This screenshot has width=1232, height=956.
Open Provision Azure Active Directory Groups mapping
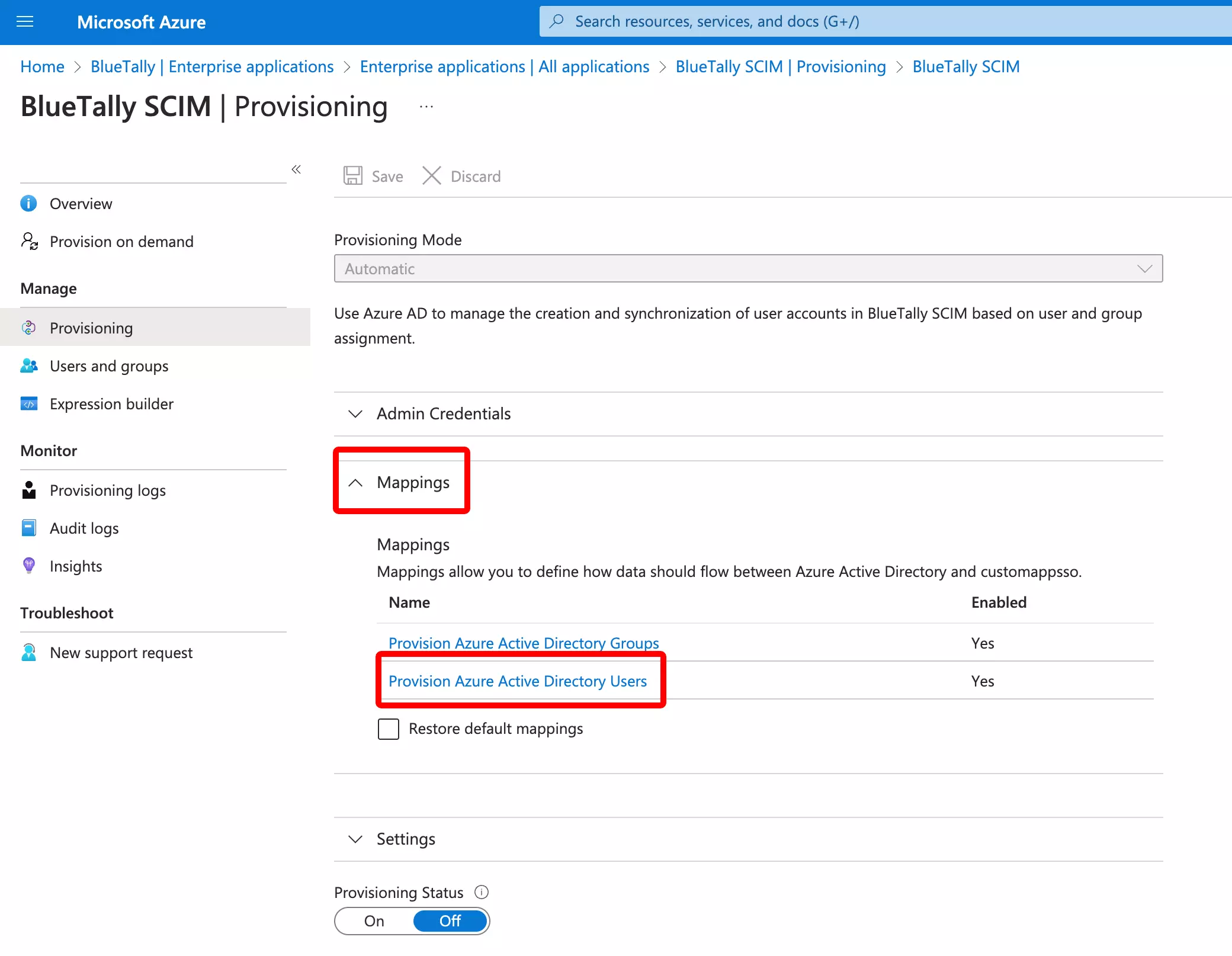click(x=524, y=643)
